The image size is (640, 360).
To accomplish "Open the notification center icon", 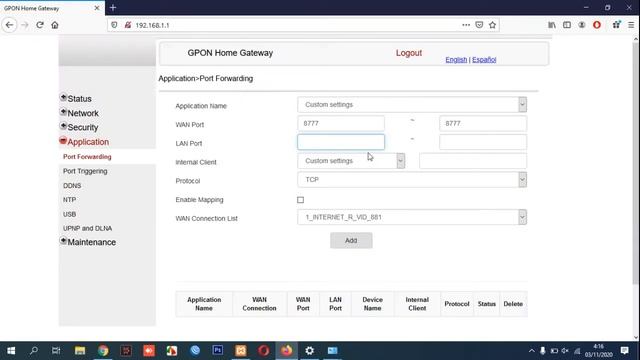I will (624, 351).
